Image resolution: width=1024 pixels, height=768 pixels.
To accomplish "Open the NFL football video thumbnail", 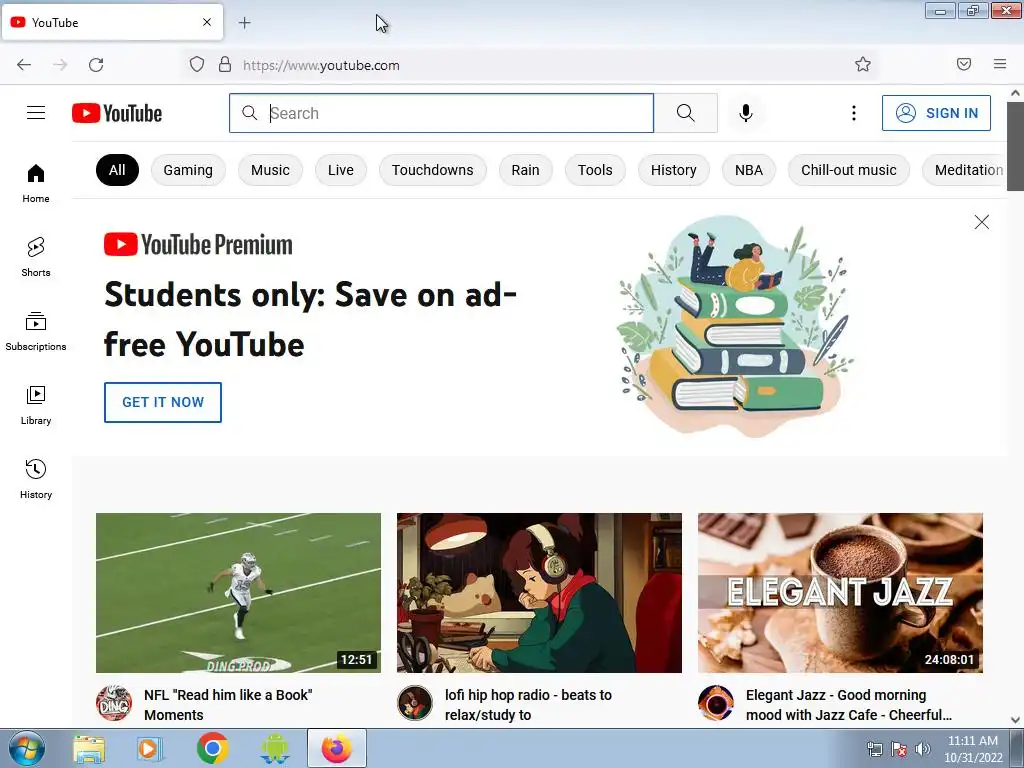I will point(238,592).
